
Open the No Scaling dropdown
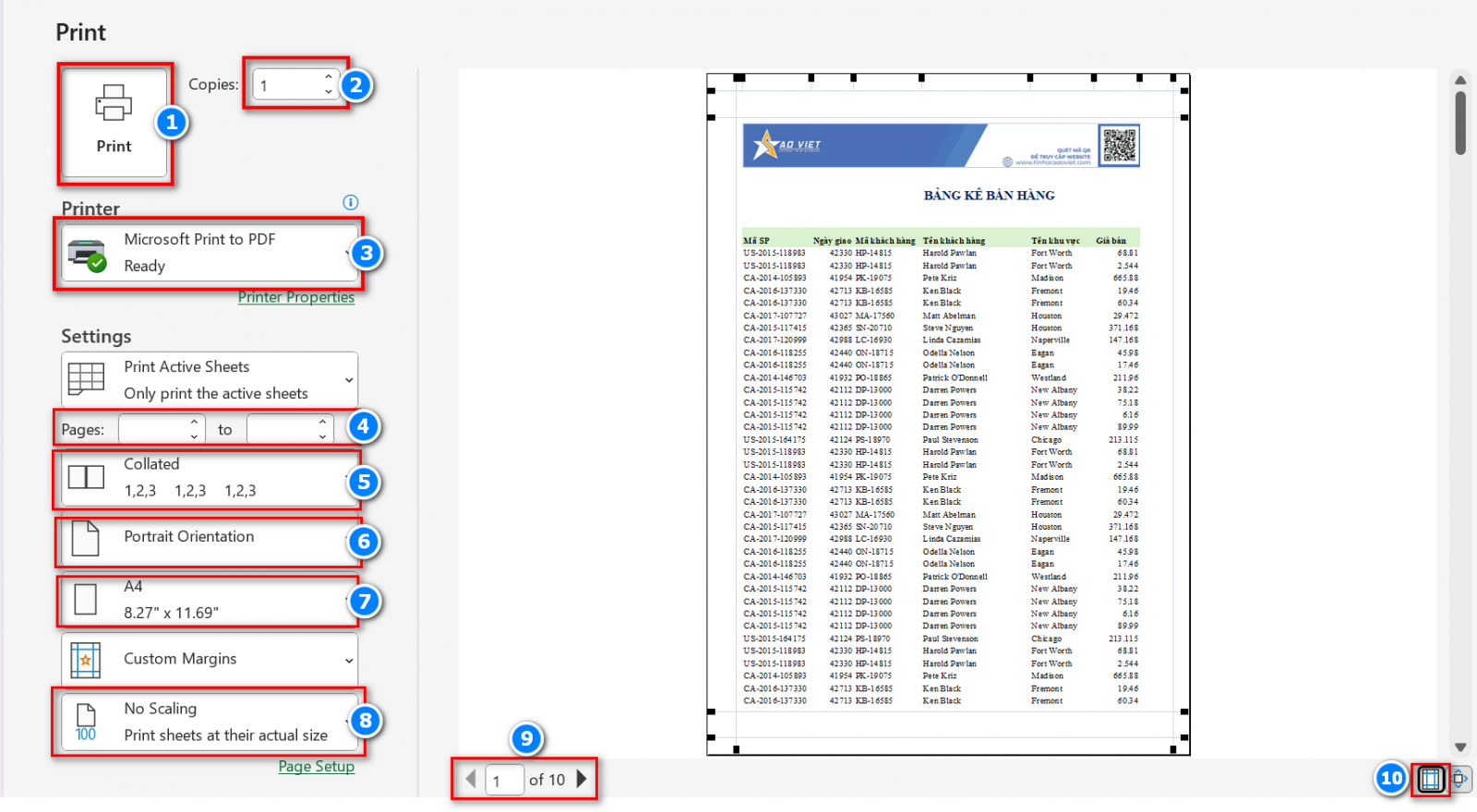click(x=209, y=722)
